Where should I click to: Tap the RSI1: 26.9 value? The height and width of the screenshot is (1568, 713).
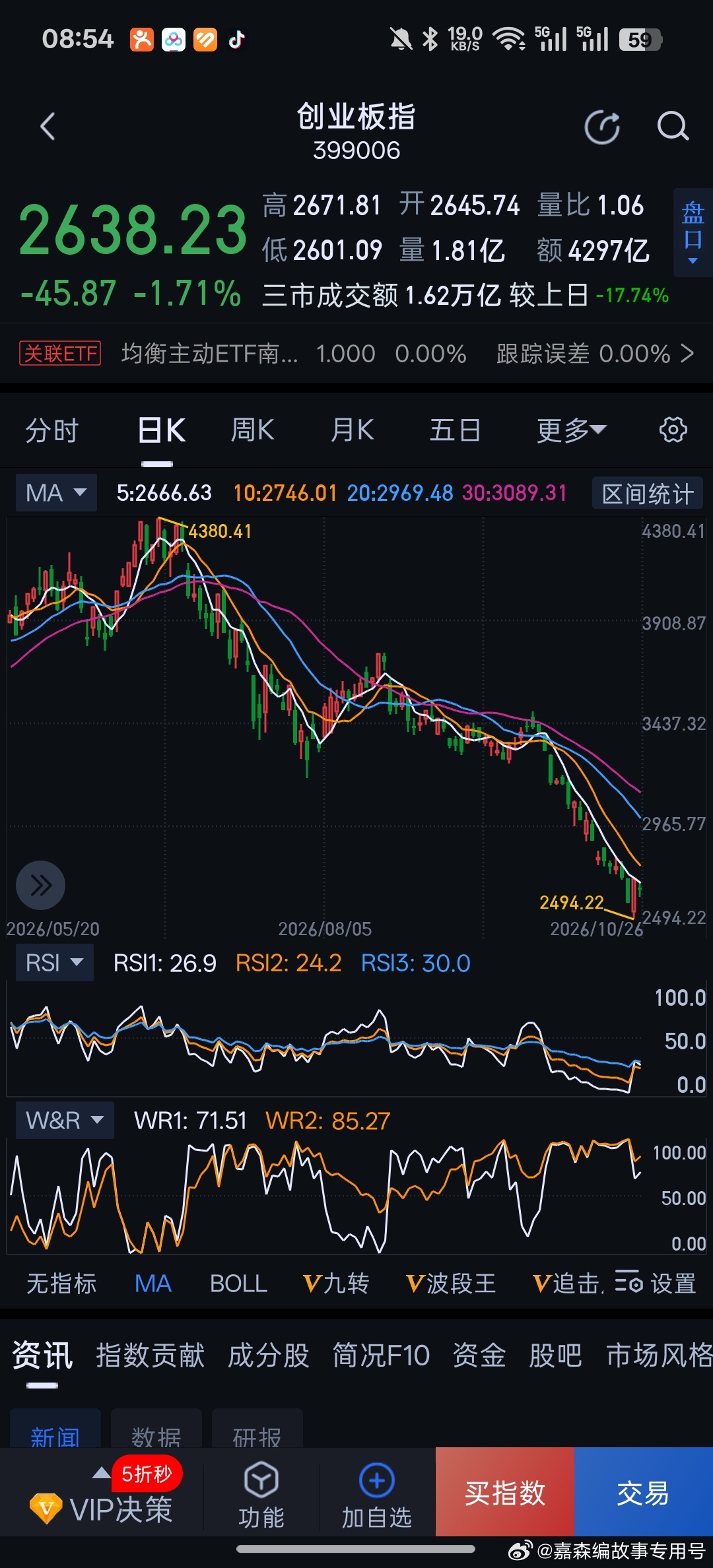point(165,963)
